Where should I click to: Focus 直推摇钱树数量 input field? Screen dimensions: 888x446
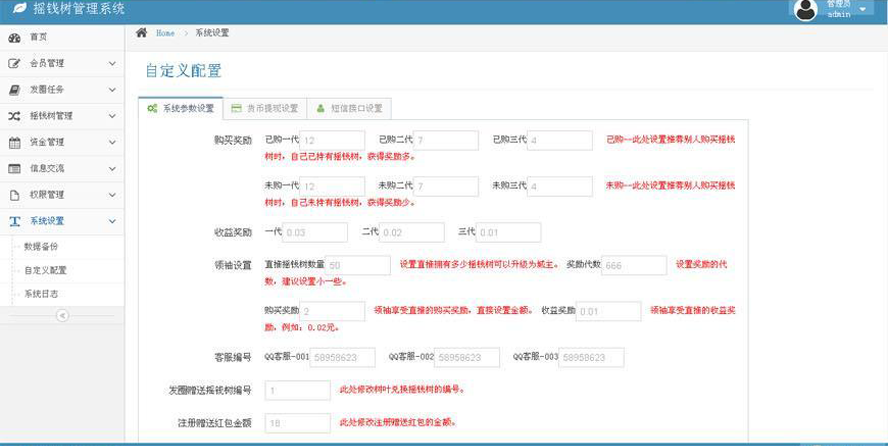[358, 265]
